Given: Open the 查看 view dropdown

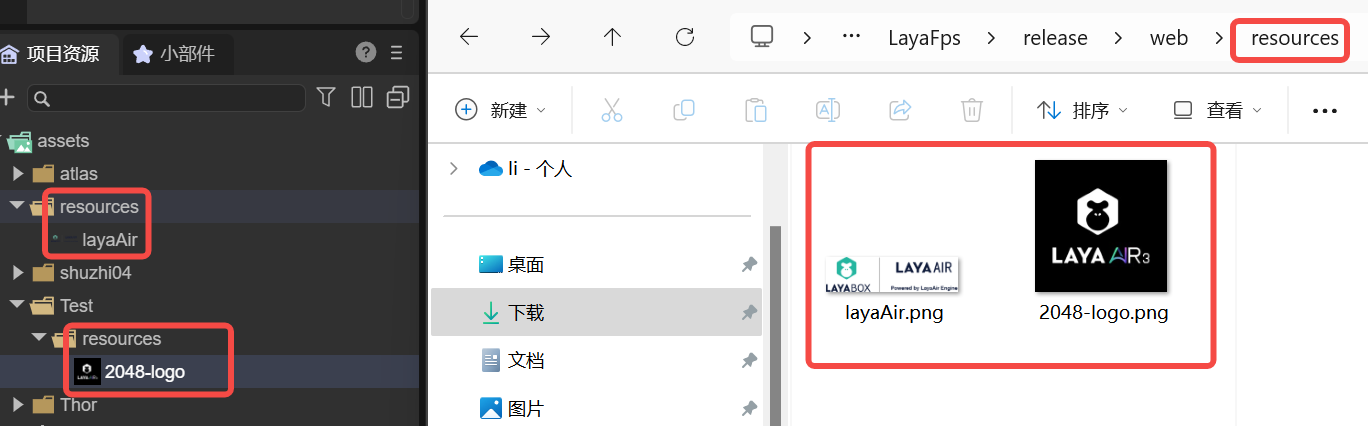Looking at the screenshot, I should click(x=1217, y=110).
